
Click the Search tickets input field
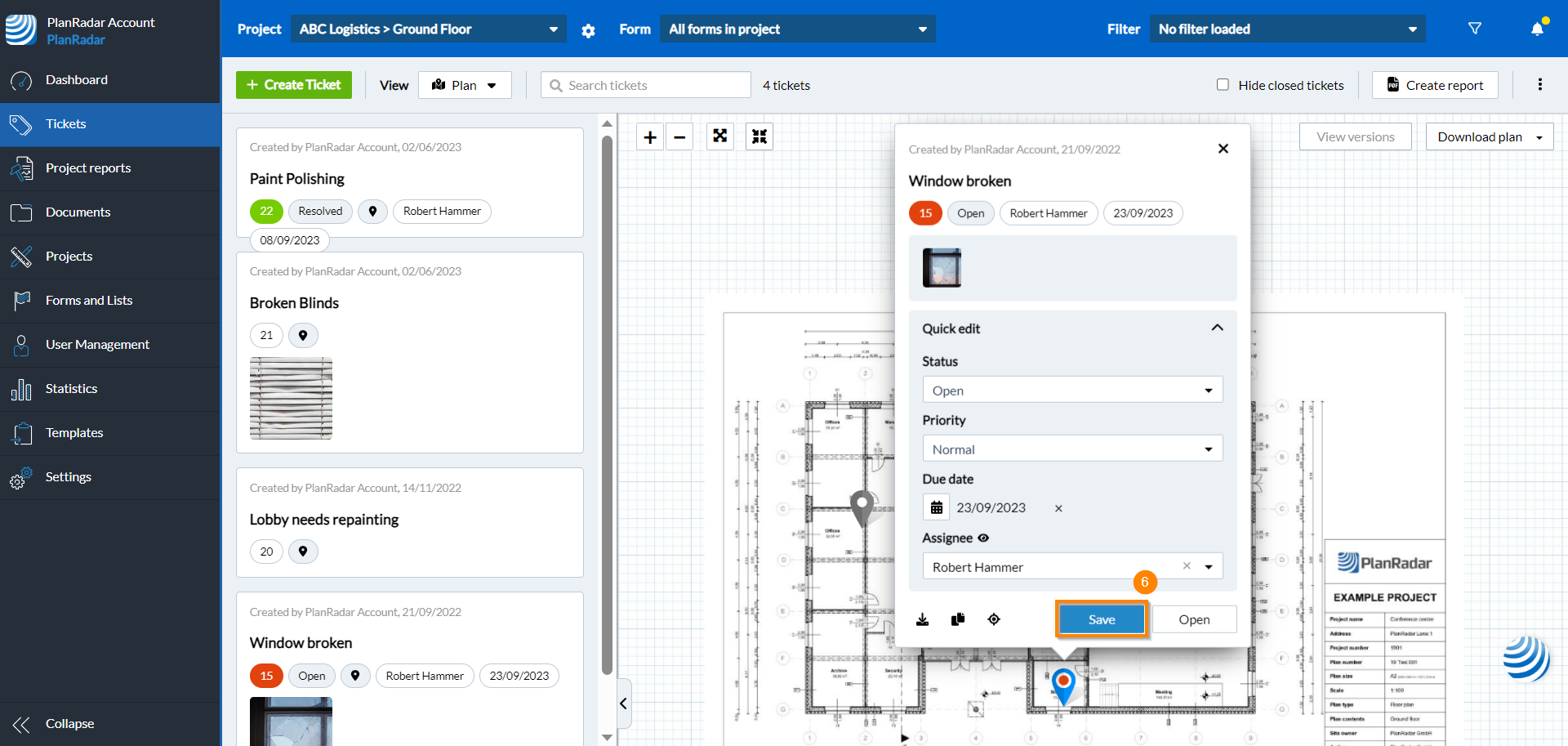pos(653,85)
